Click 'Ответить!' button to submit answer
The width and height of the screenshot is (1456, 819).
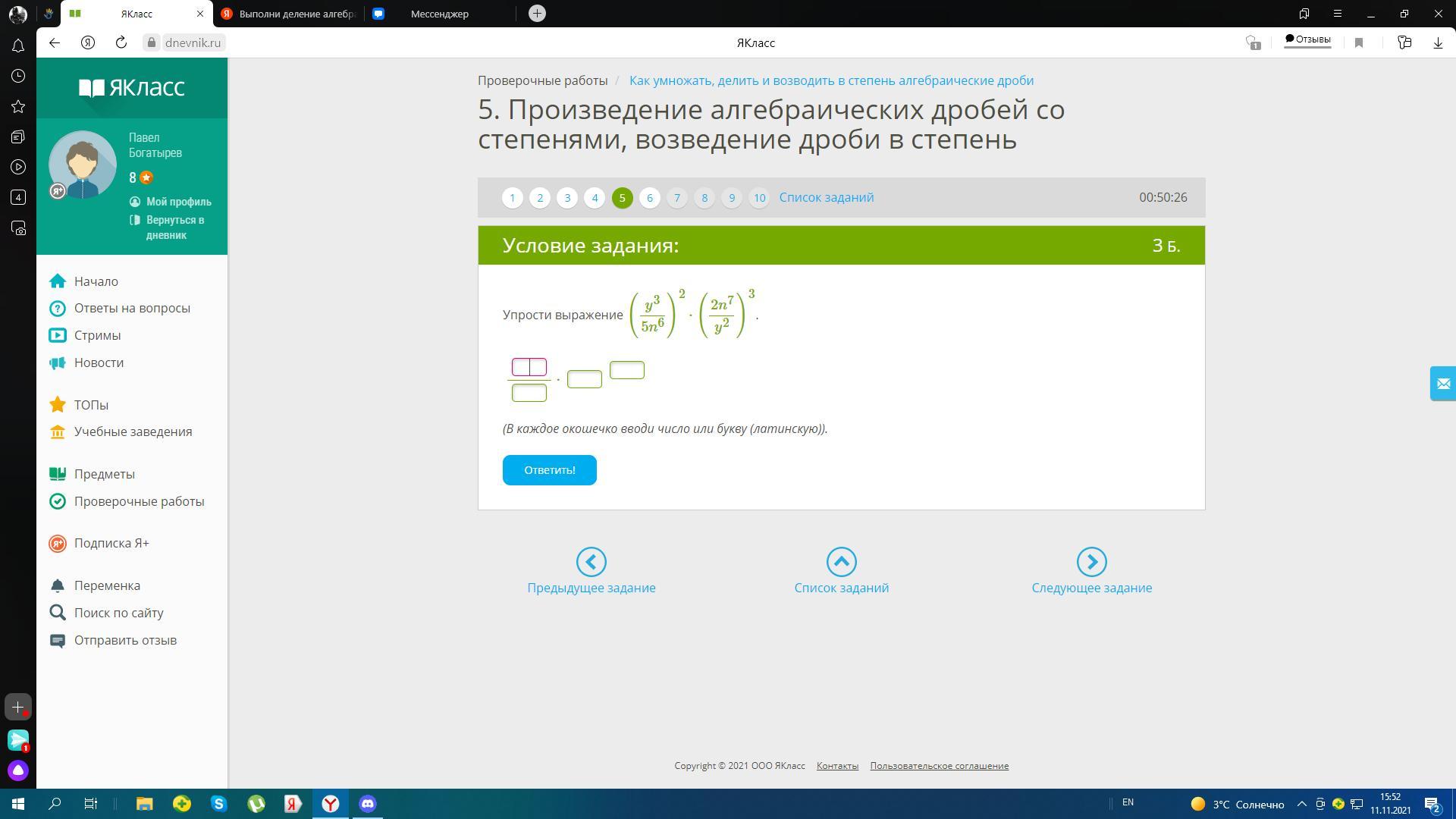coord(549,470)
